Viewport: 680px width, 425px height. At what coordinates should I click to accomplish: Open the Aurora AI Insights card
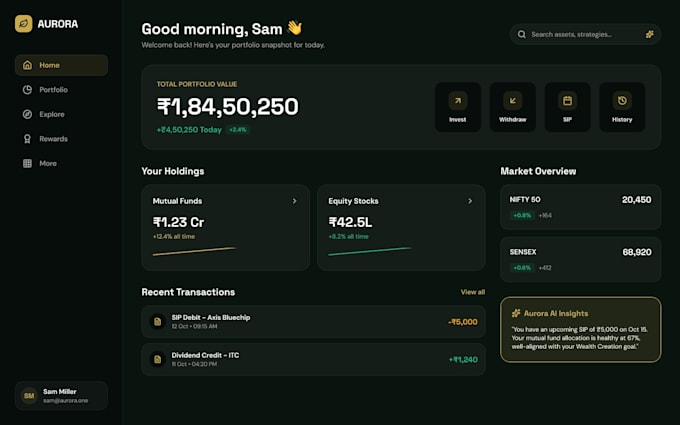[581, 330]
